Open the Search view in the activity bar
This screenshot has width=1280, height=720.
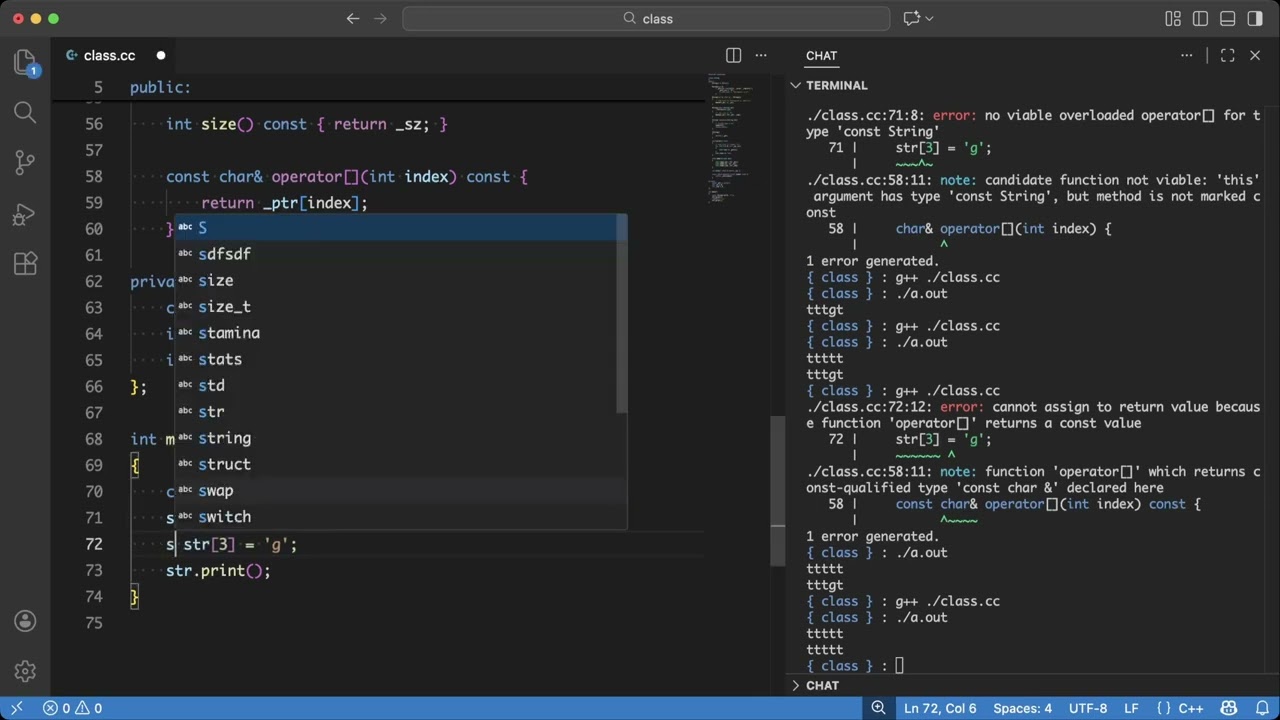(25, 112)
